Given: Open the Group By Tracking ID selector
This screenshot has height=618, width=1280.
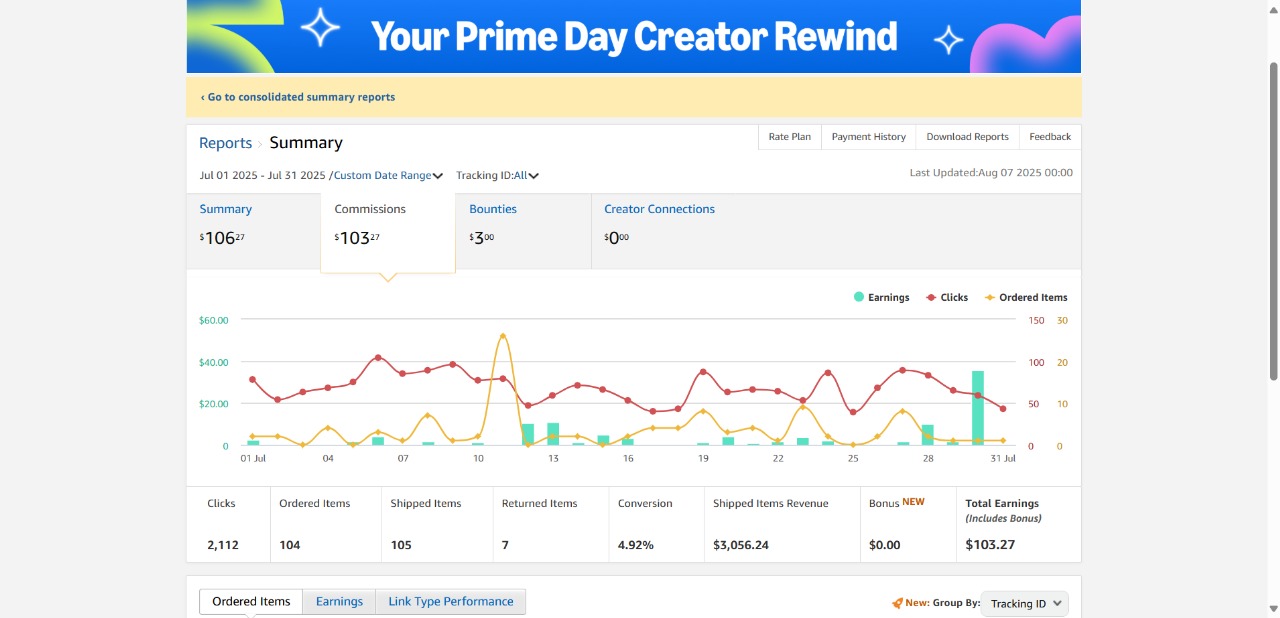Looking at the screenshot, I should (1025, 604).
